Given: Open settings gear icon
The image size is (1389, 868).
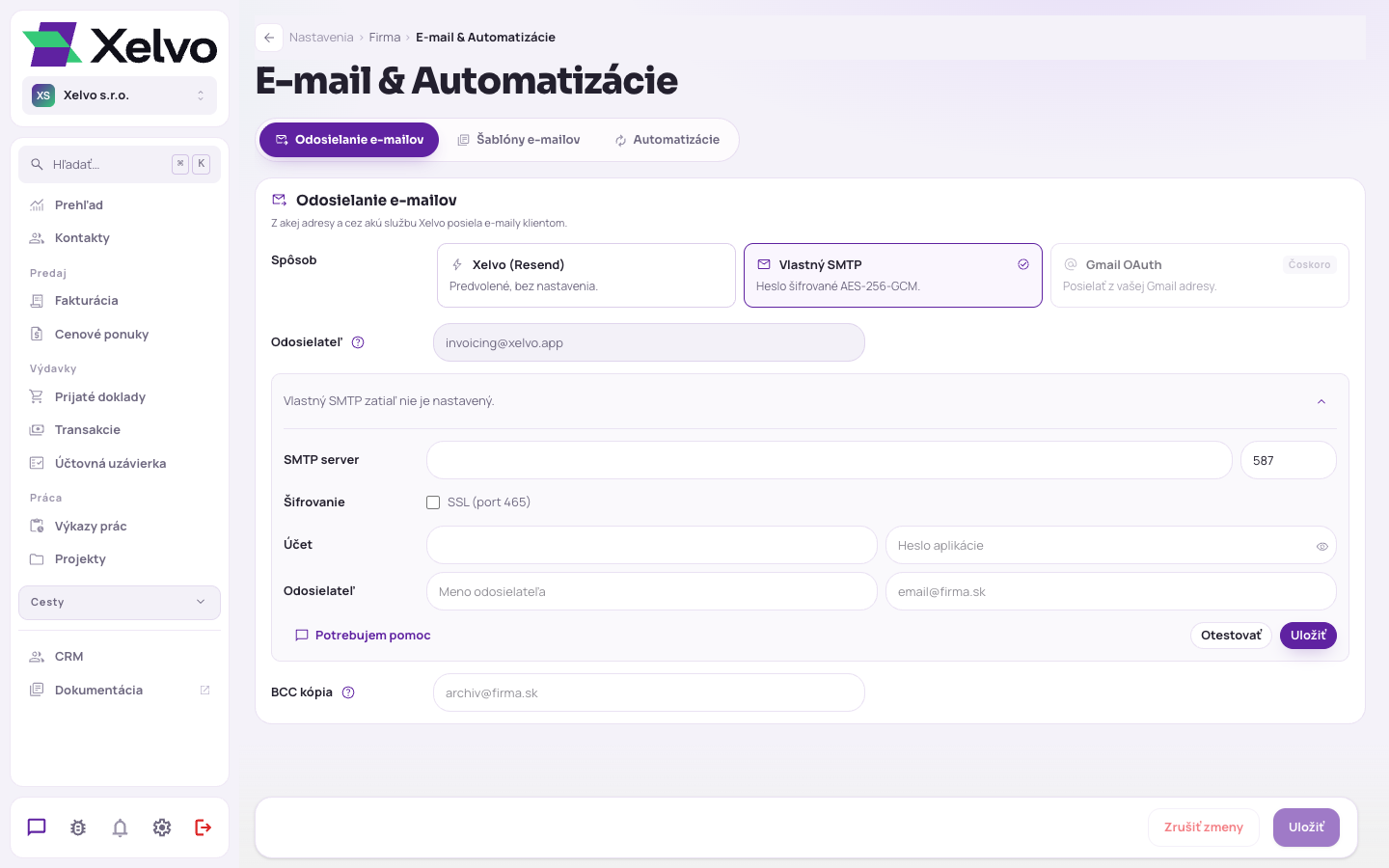Looking at the screenshot, I should click(162, 827).
